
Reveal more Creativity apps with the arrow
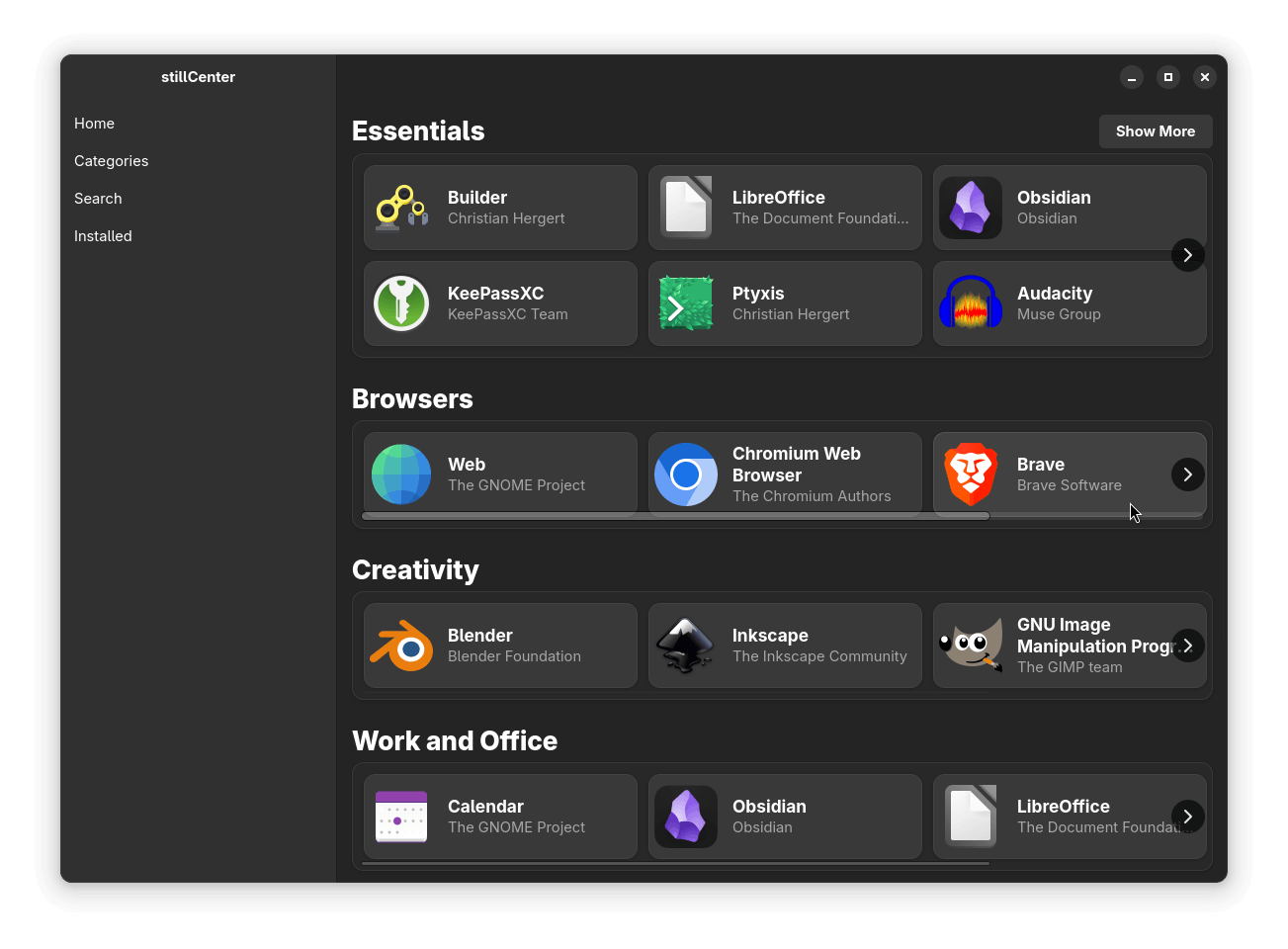click(x=1188, y=646)
